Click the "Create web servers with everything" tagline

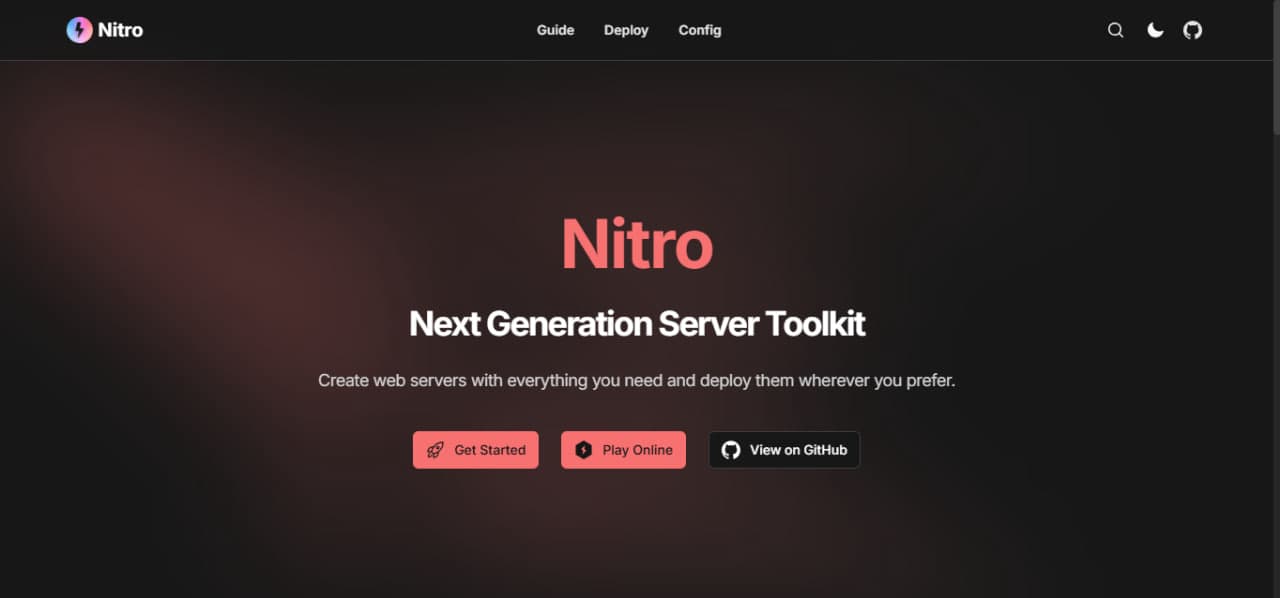point(637,381)
